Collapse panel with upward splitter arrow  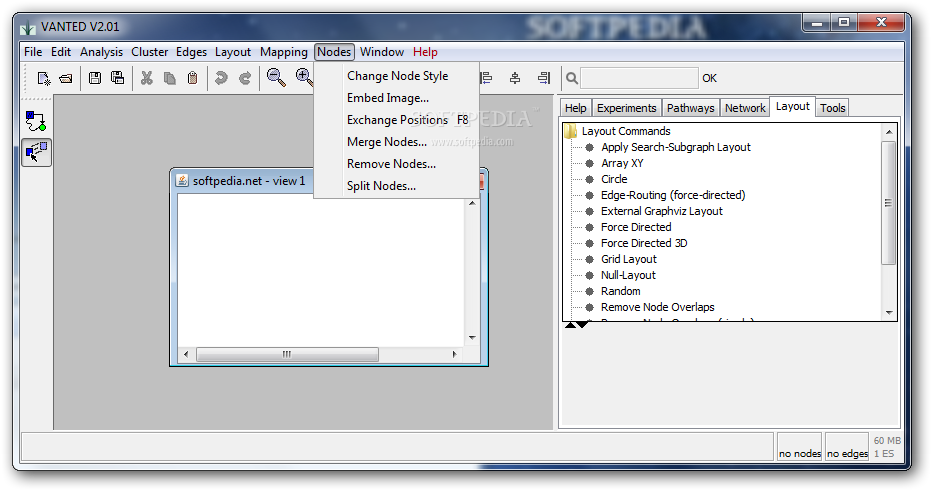point(570,325)
